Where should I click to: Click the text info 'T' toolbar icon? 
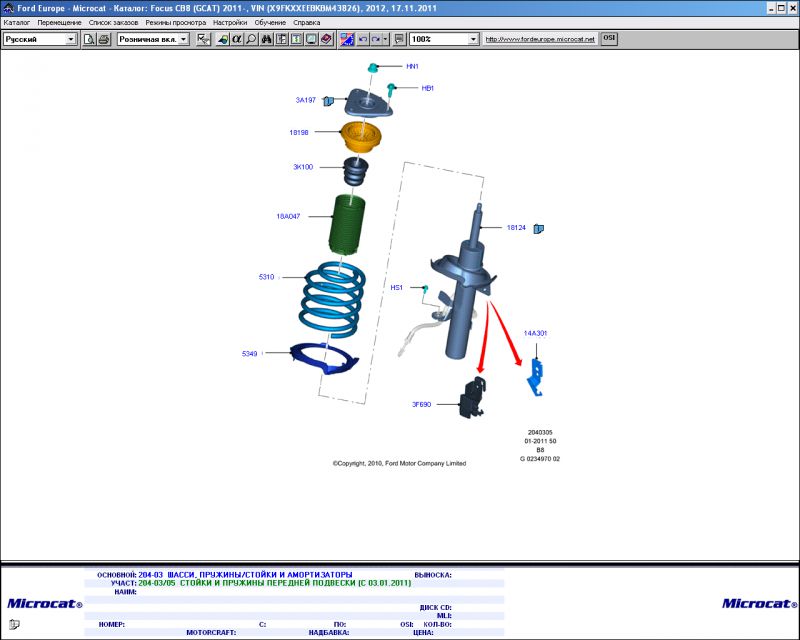(296, 39)
